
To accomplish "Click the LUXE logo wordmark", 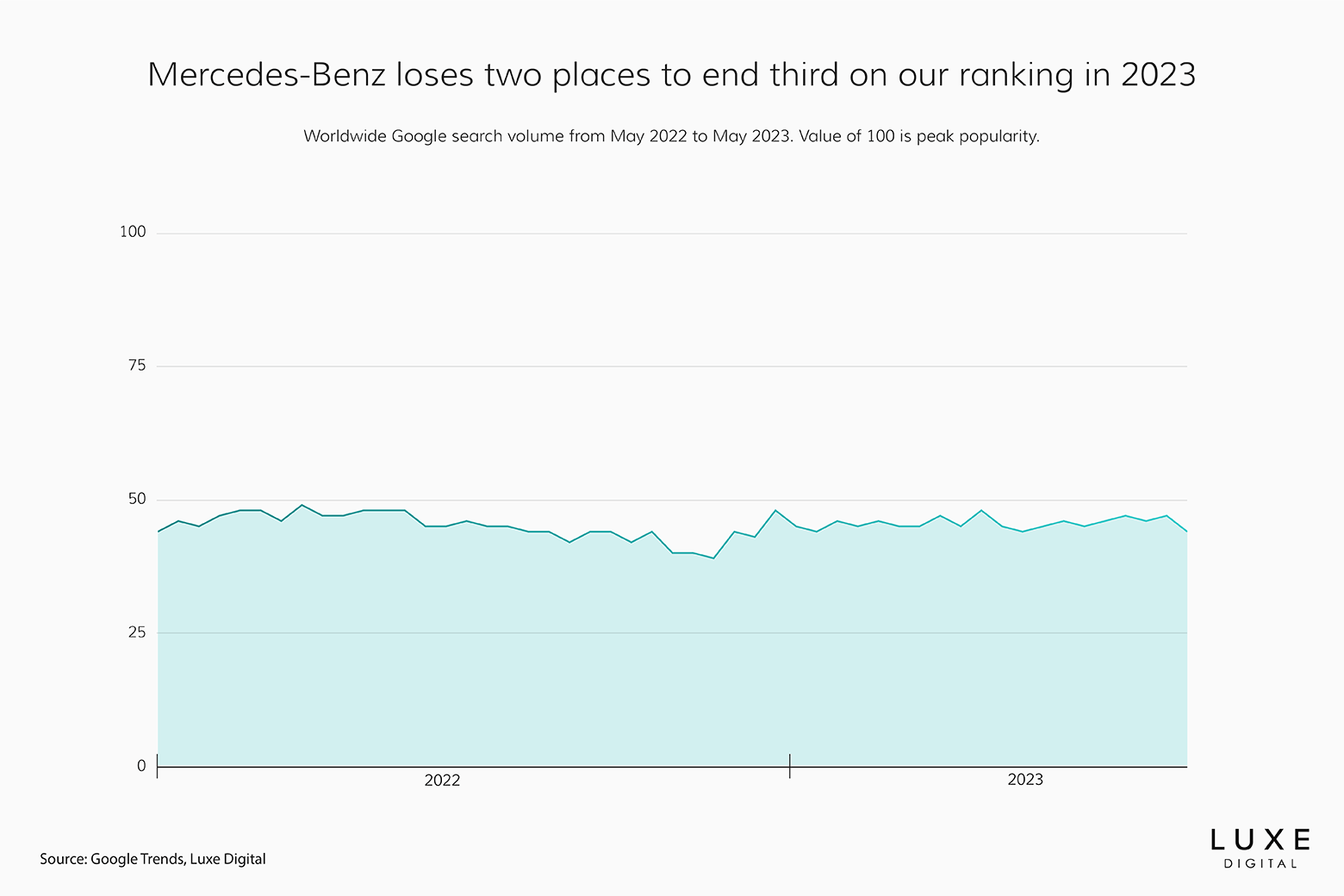I will pyautogui.click(x=1260, y=840).
